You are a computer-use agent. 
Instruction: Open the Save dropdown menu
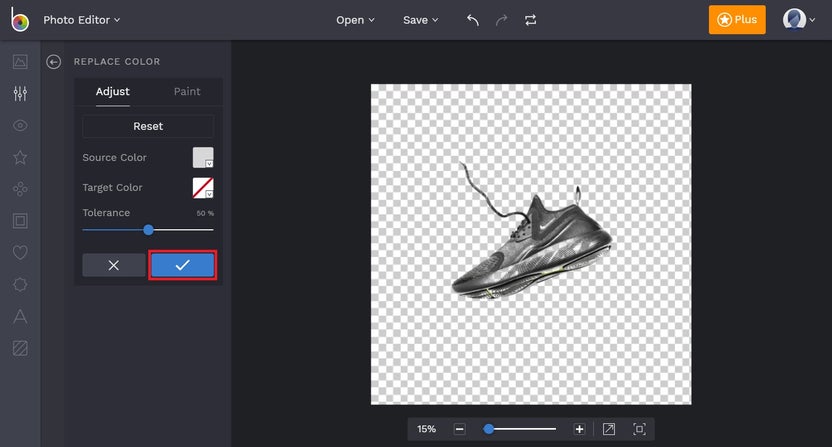point(420,20)
